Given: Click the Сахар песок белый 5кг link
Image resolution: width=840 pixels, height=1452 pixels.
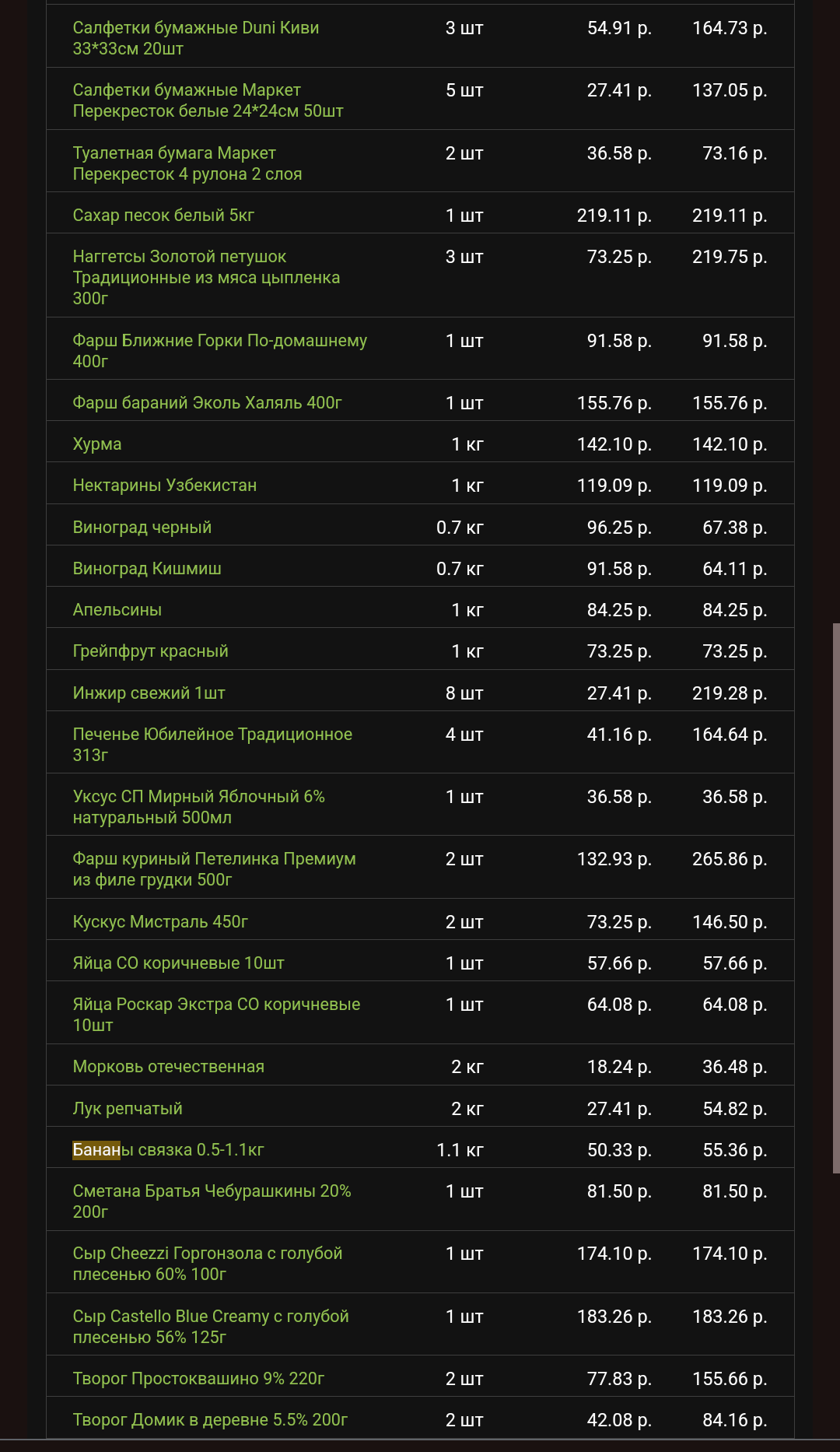Looking at the screenshot, I should coord(163,216).
